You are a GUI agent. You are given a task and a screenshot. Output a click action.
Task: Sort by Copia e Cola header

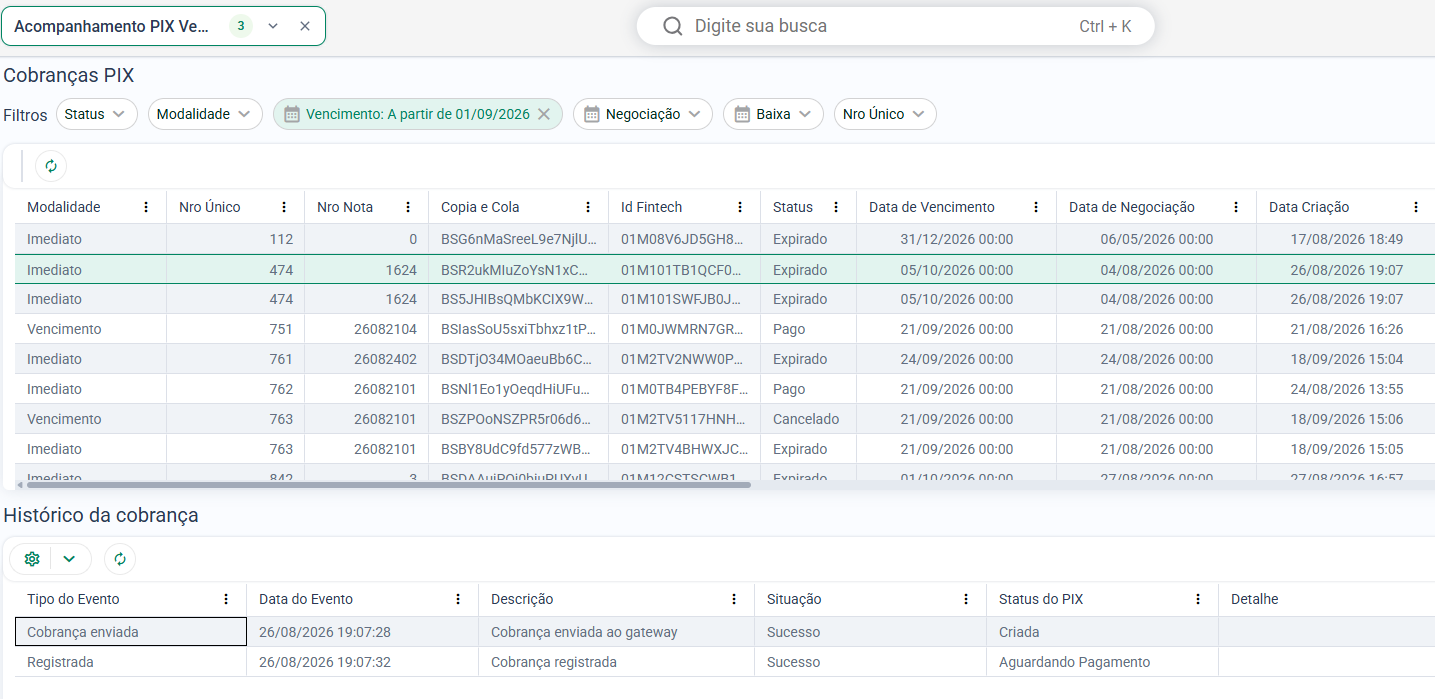point(480,207)
